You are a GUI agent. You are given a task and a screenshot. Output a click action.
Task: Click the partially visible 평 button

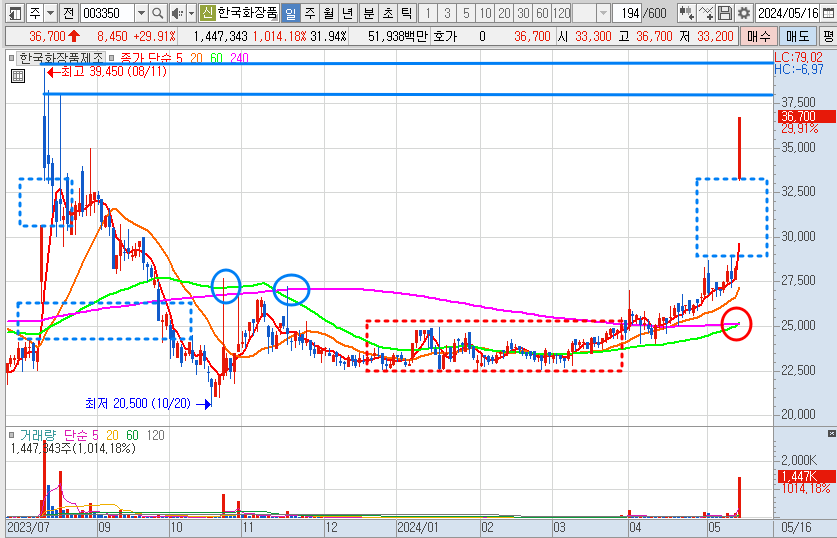(828, 36)
